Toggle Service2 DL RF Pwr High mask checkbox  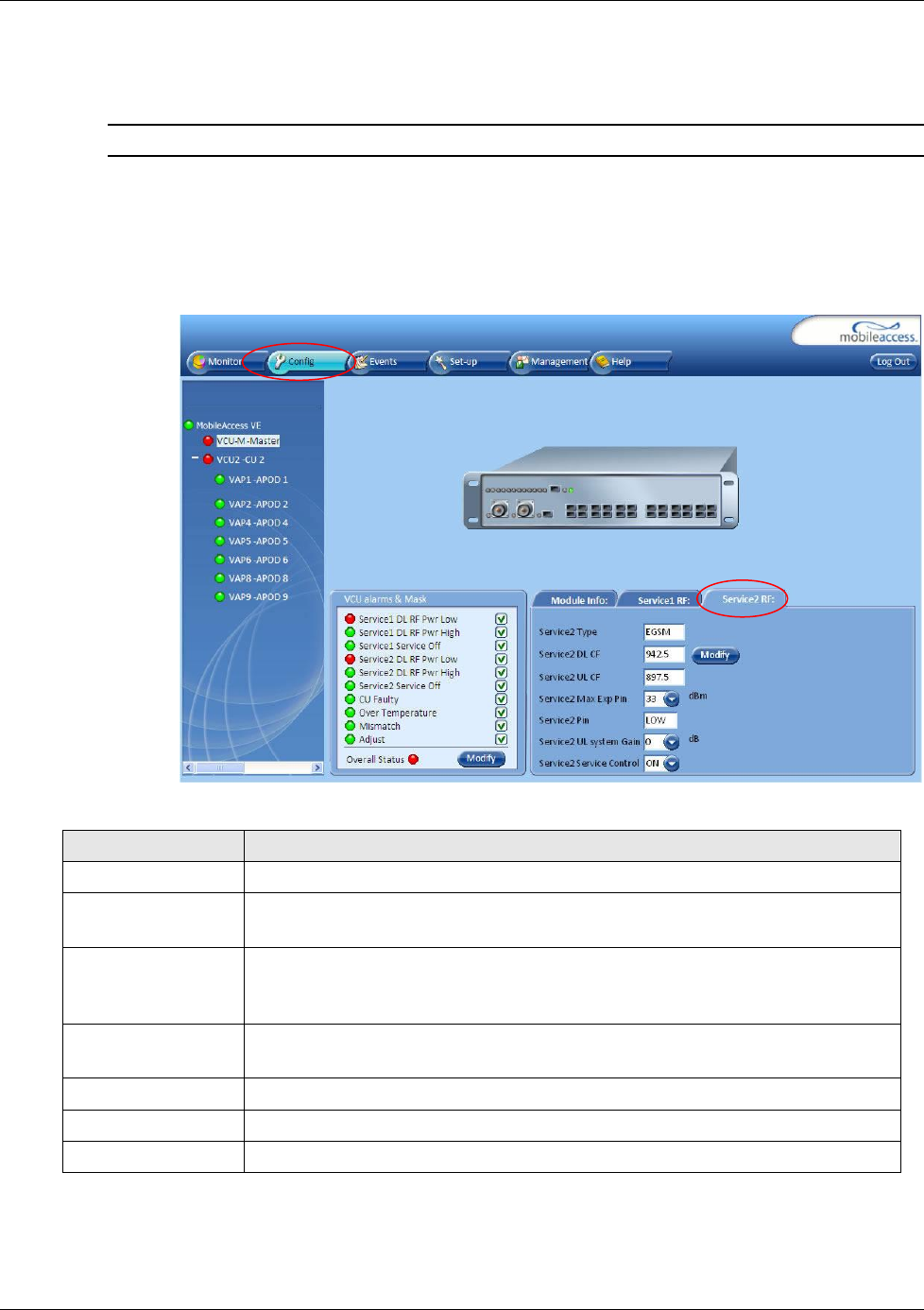[x=502, y=673]
